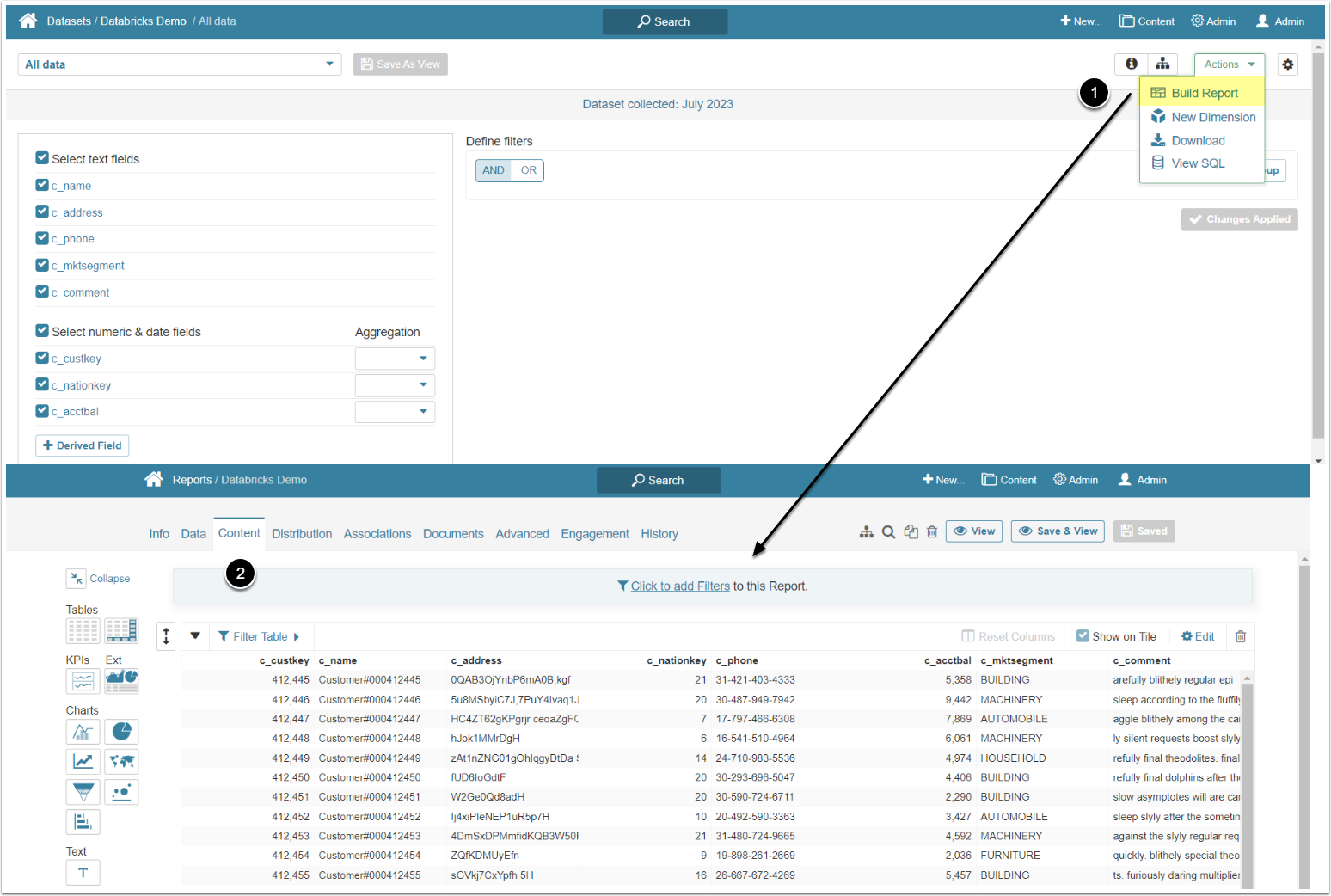Click the Save & View button
This screenshot has height=896, width=1331.
tap(1058, 531)
